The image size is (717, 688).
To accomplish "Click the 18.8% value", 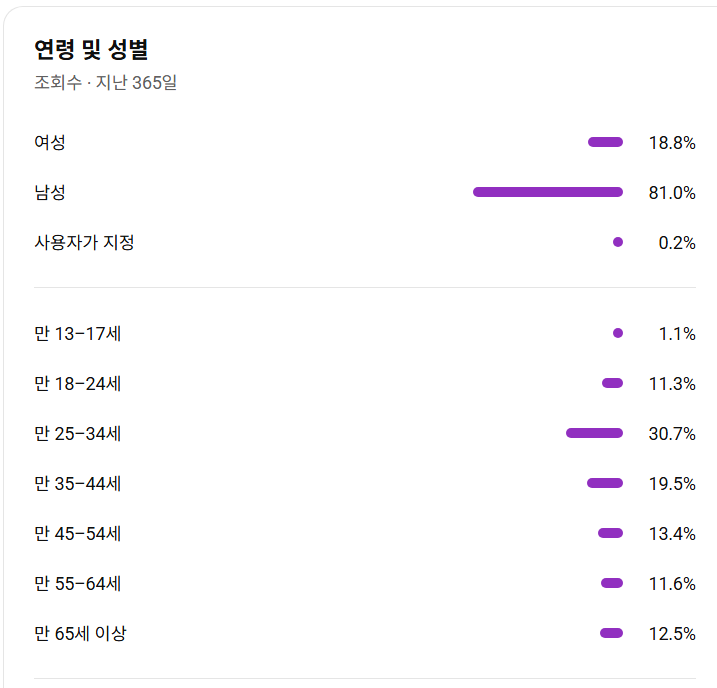I will point(672,143).
